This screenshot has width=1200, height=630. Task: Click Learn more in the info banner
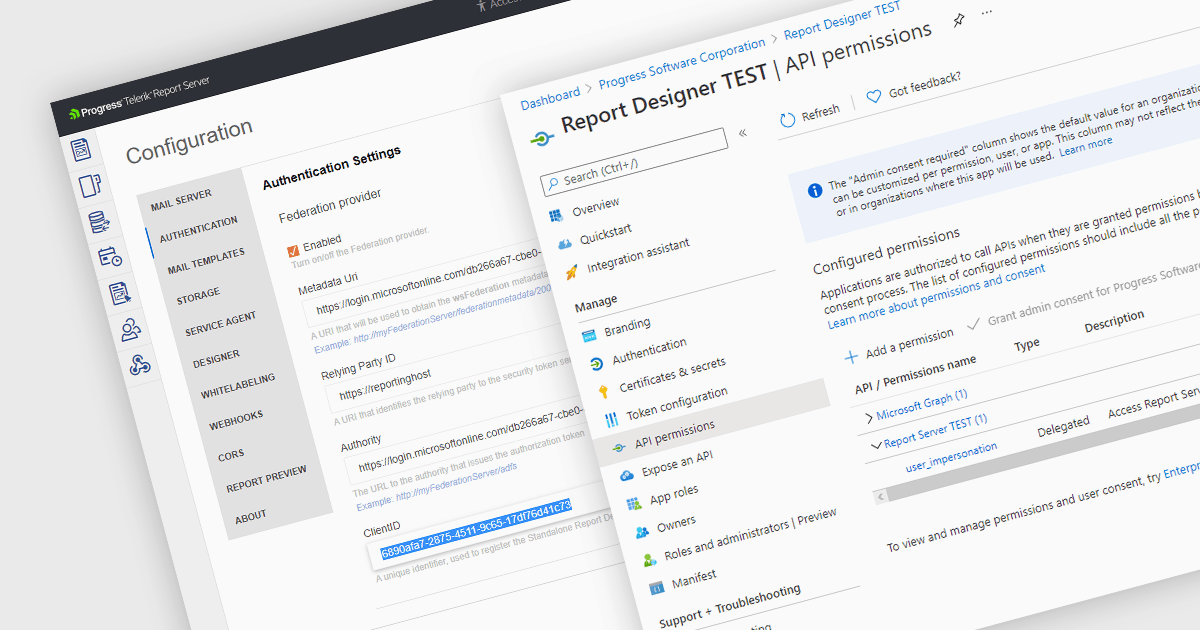(x=1086, y=147)
